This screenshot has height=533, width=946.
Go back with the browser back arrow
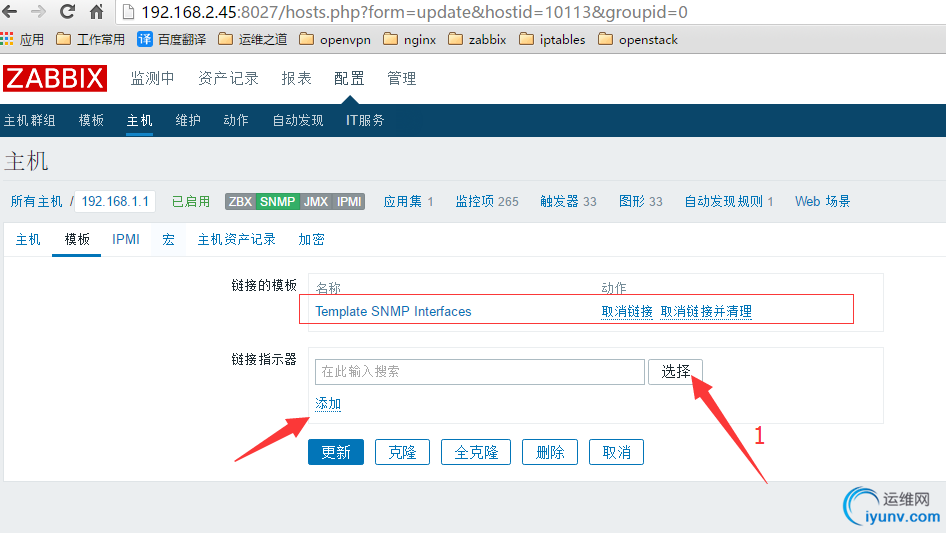click(x=10, y=11)
